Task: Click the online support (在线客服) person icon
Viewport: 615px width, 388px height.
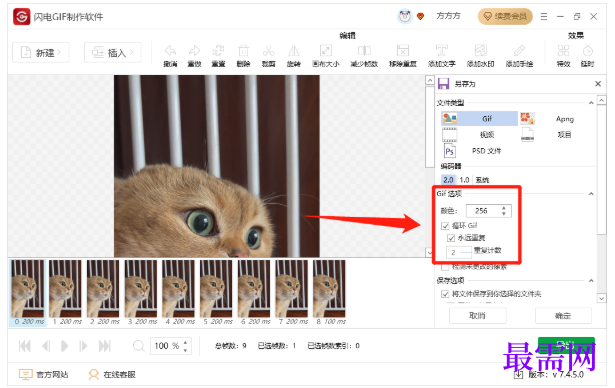Action: [x=93, y=375]
